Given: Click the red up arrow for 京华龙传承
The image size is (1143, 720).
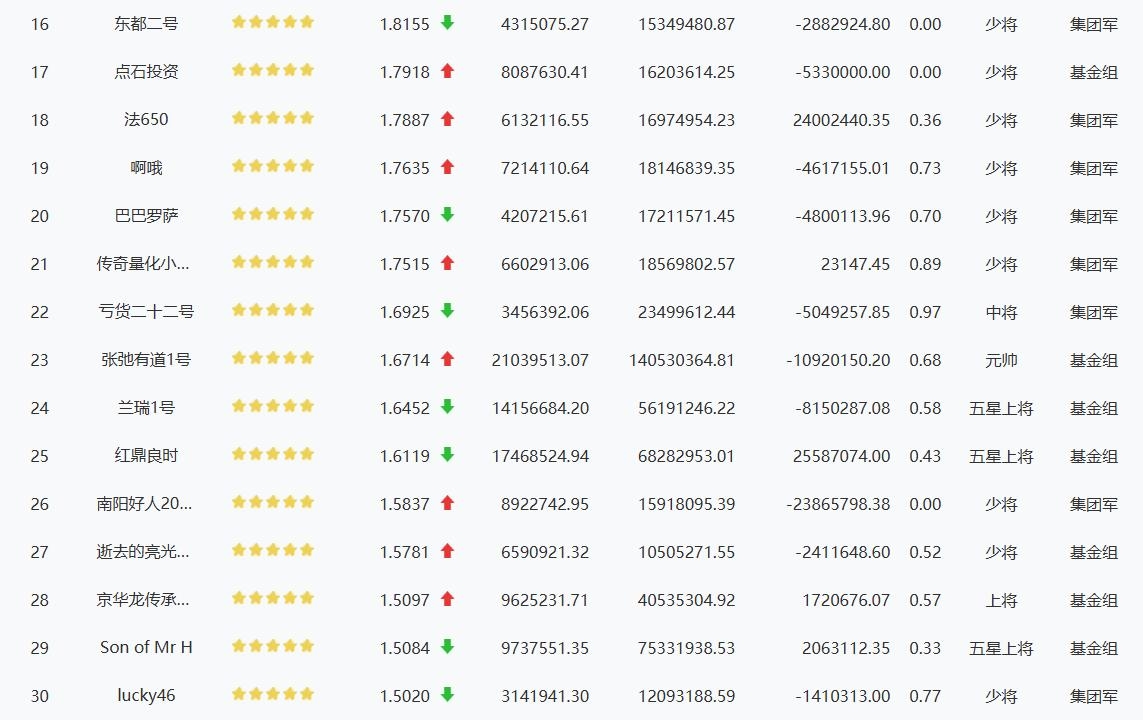Looking at the screenshot, I should coord(448,598).
